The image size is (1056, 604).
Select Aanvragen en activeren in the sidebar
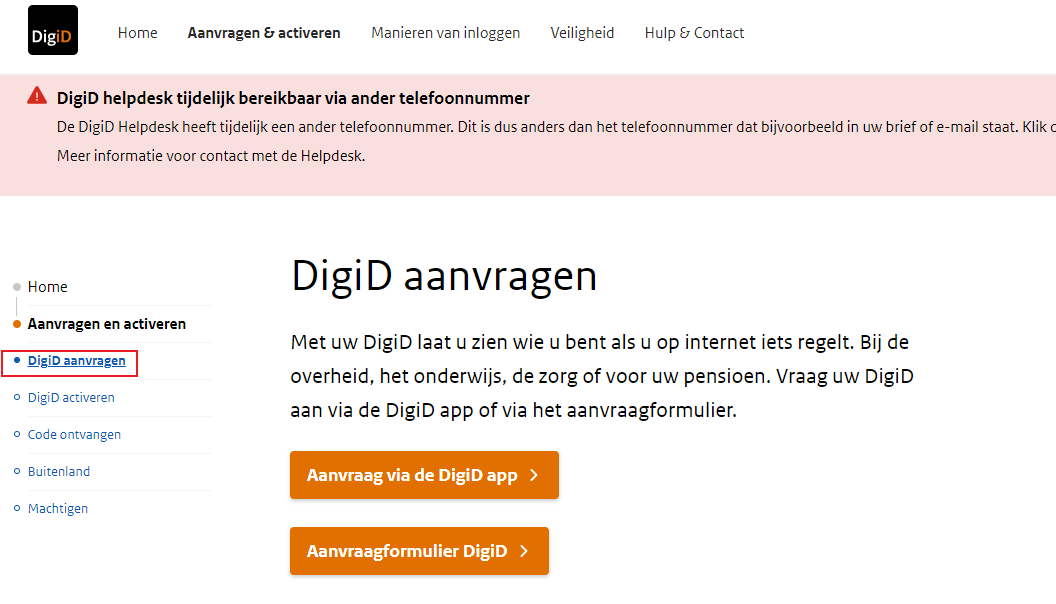[x=107, y=324]
